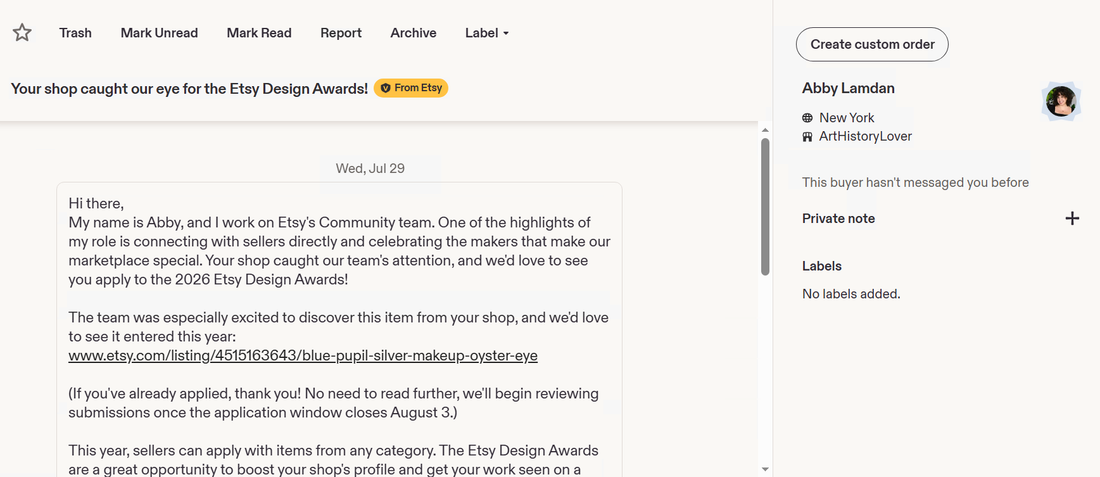Click the New York location text

(x=847, y=118)
